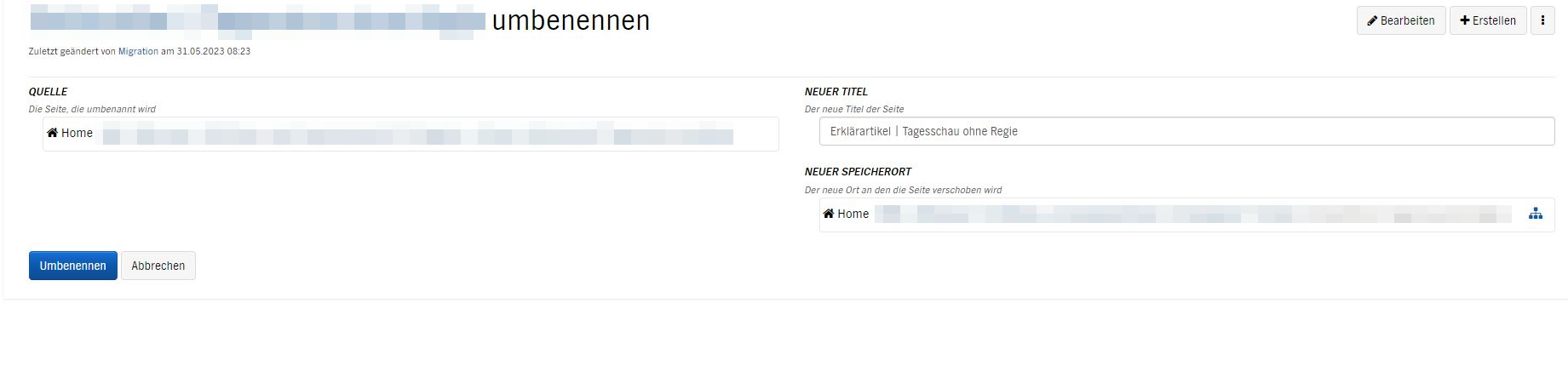1568x372 pixels.
Task: Cancel via the Abbrechen button
Action: coord(158,266)
